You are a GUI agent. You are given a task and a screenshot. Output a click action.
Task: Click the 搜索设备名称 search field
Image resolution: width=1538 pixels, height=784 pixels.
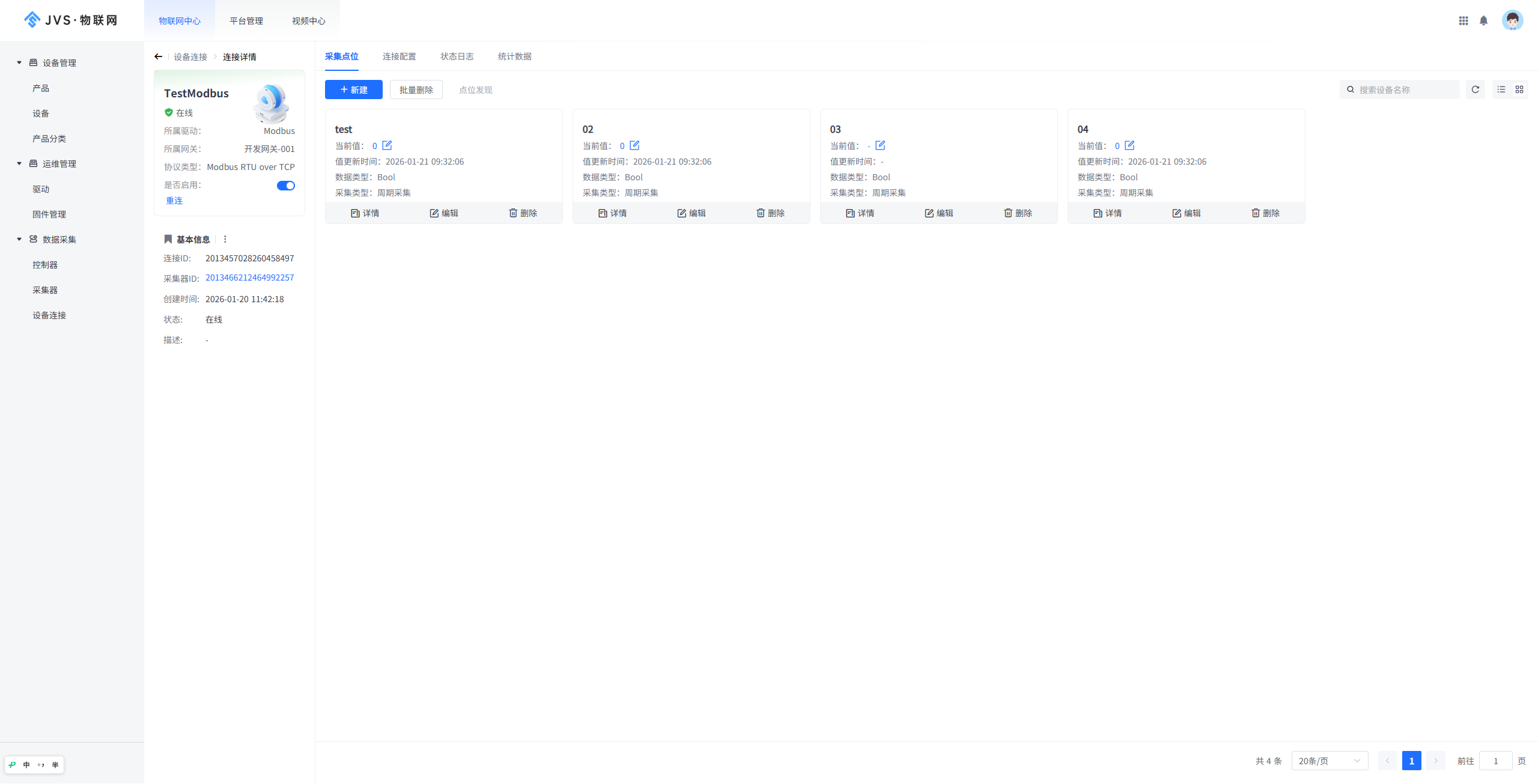click(1405, 90)
